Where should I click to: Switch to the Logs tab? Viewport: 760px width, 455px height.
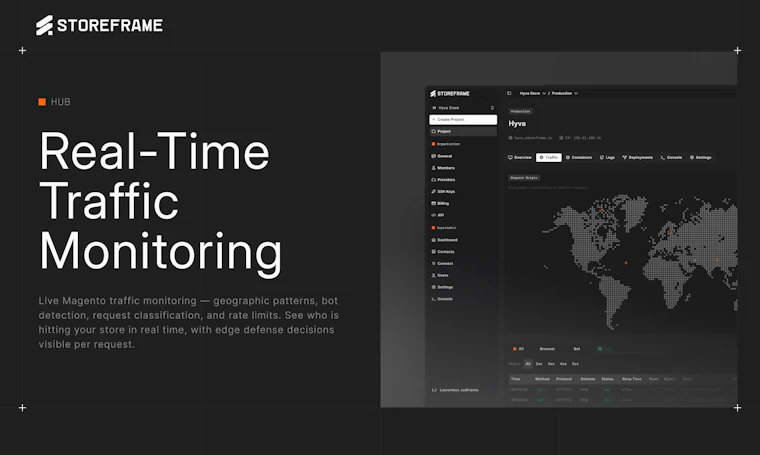tap(607, 157)
